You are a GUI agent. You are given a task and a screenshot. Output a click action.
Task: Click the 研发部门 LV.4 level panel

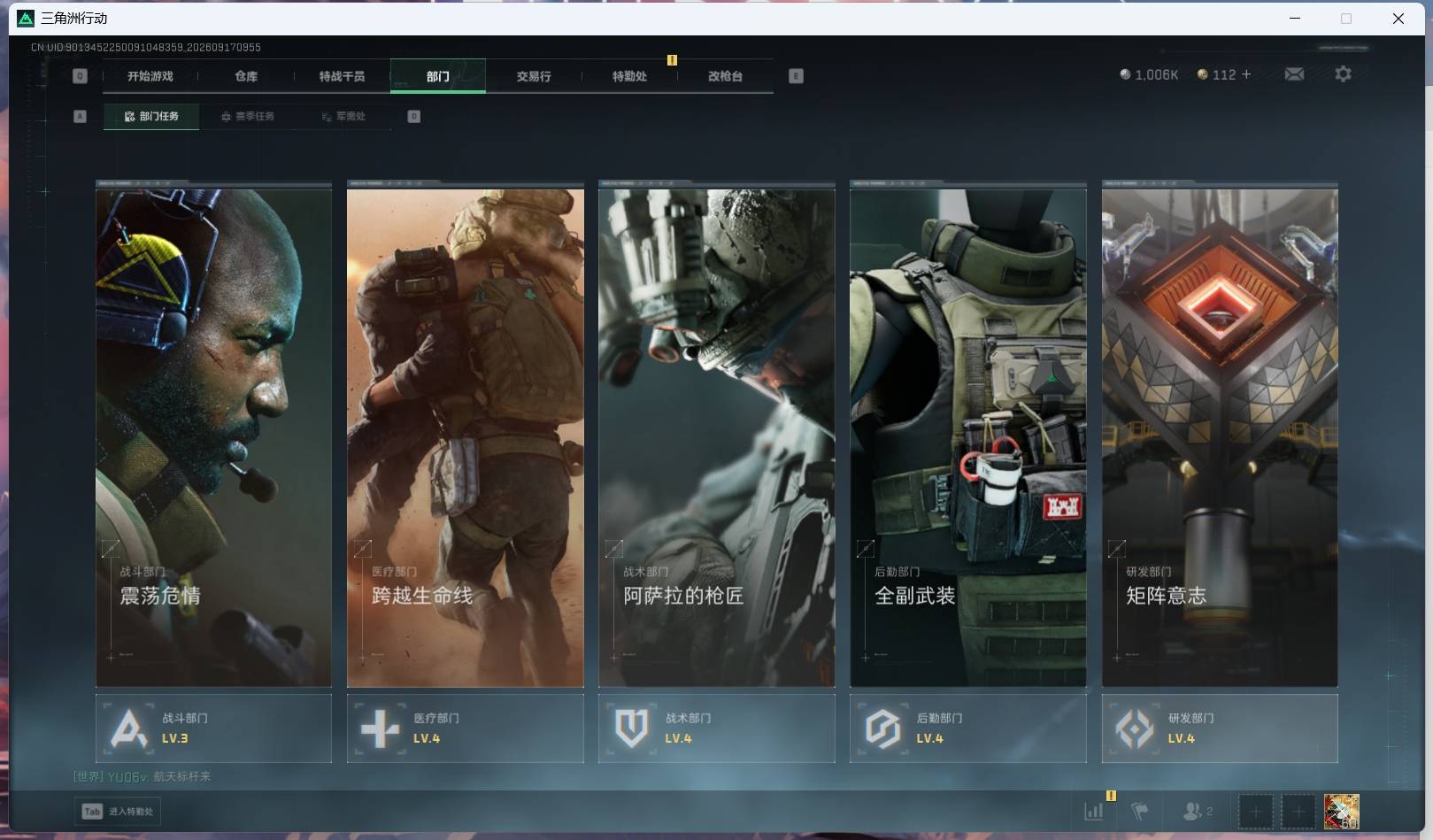(1219, 728)
